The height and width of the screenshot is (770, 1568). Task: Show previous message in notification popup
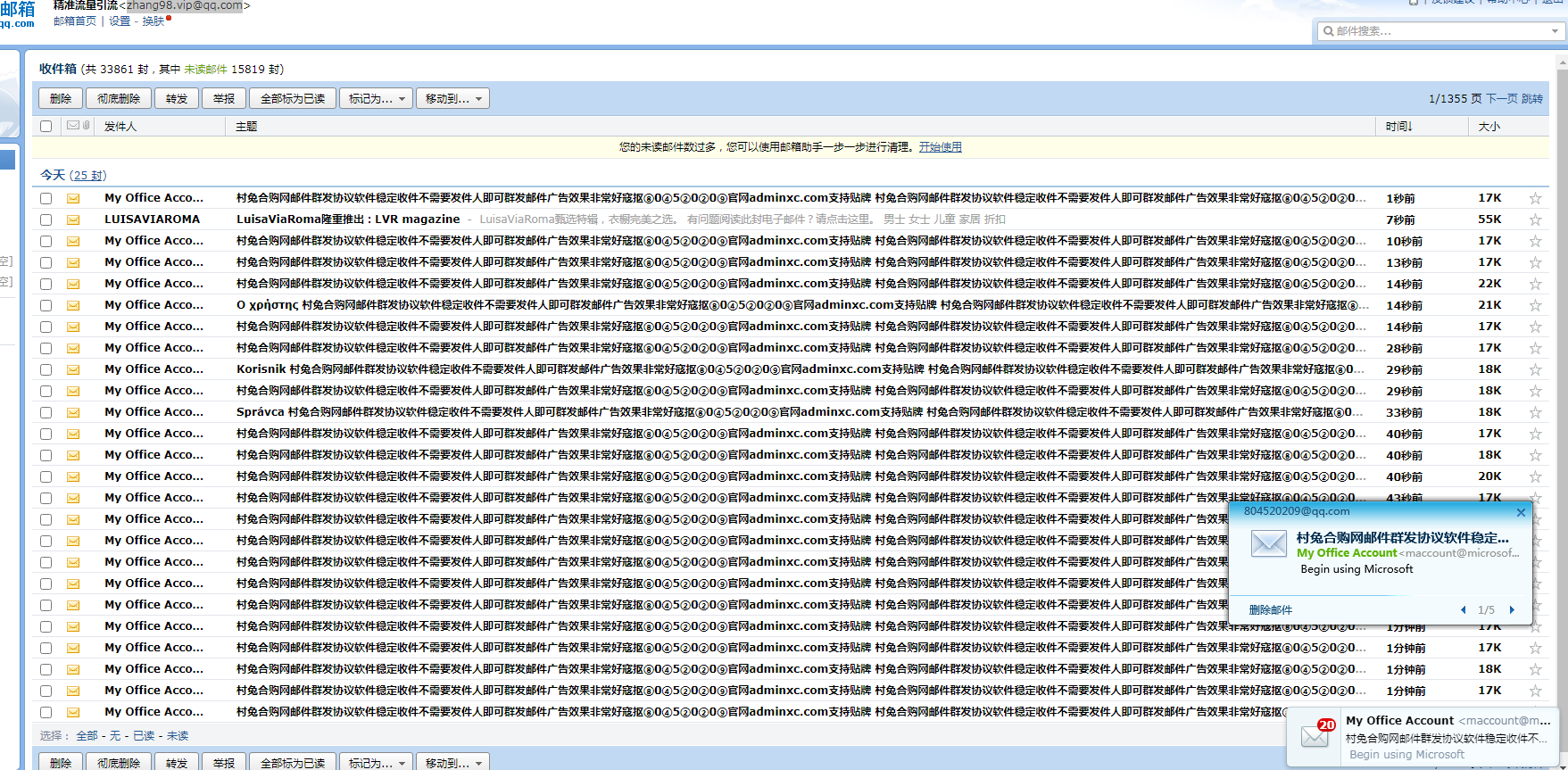pos(1463,610)
